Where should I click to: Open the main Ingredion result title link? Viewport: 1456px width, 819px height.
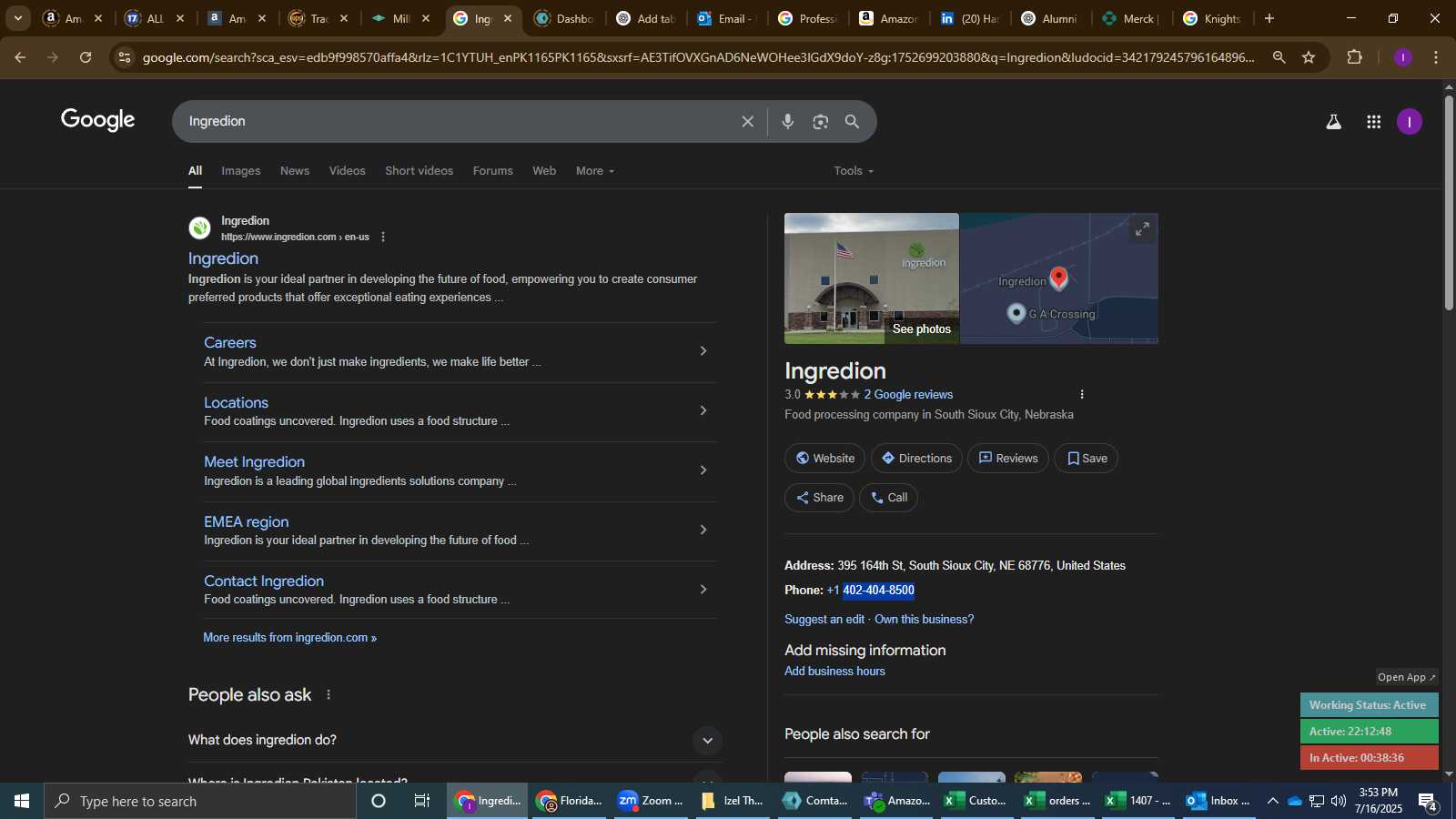[223, 258]
